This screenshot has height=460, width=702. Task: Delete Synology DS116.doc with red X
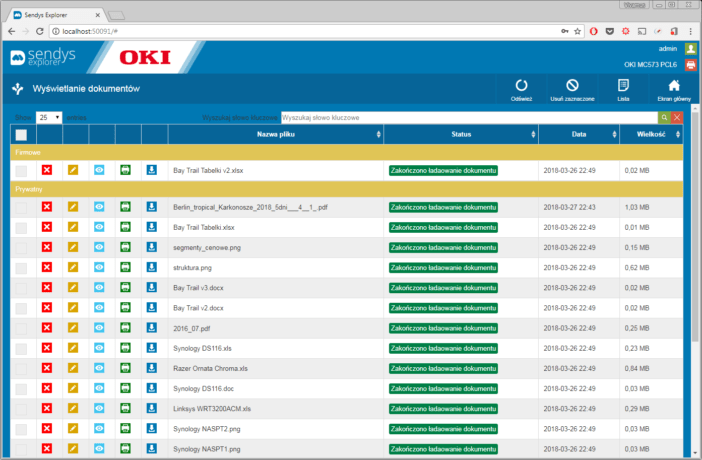point(47,388)
